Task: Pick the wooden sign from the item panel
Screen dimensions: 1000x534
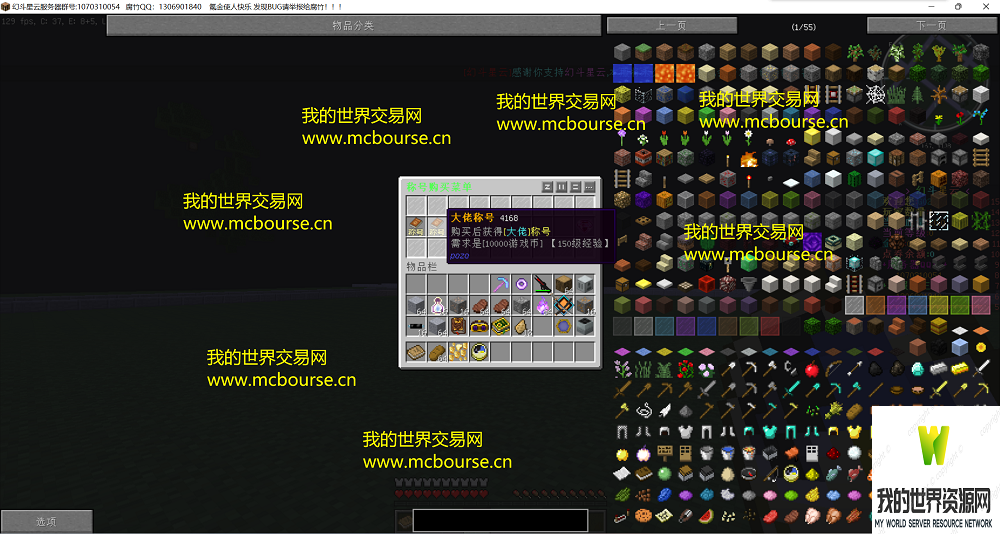Action: pyautogui.click(x=665, y=453)
